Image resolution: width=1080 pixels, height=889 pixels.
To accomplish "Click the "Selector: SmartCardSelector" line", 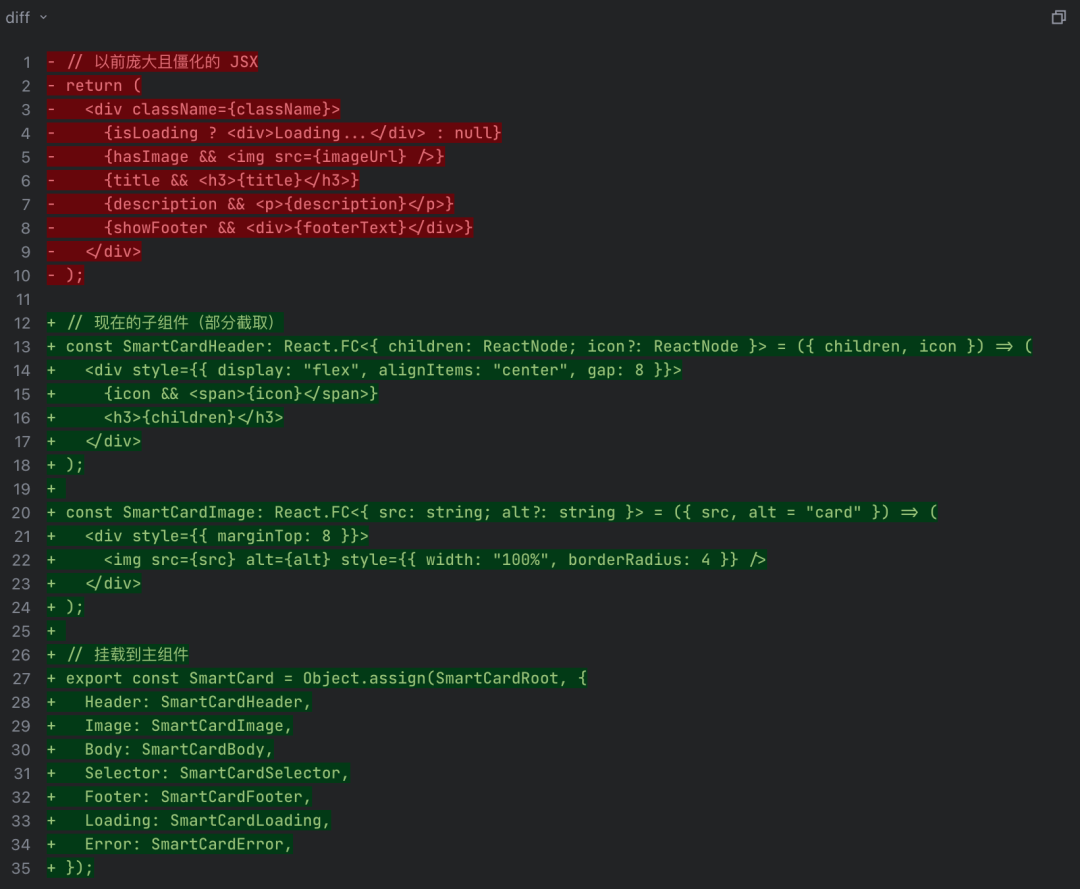I will click(216, 773).
